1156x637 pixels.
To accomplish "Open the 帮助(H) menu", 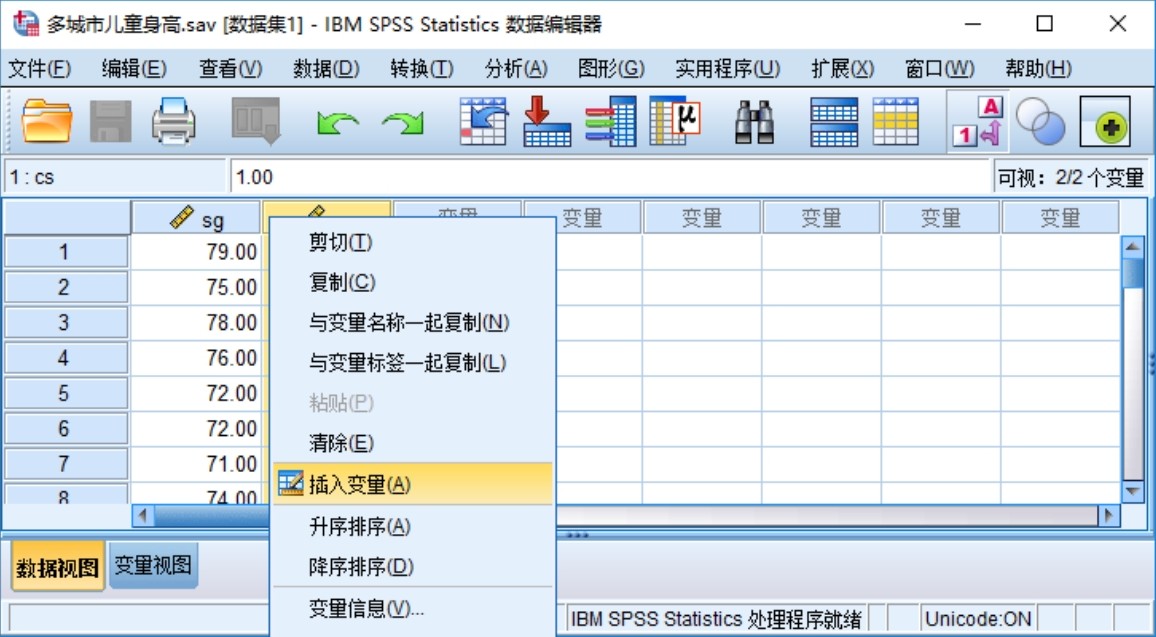I will [1038, 69].
